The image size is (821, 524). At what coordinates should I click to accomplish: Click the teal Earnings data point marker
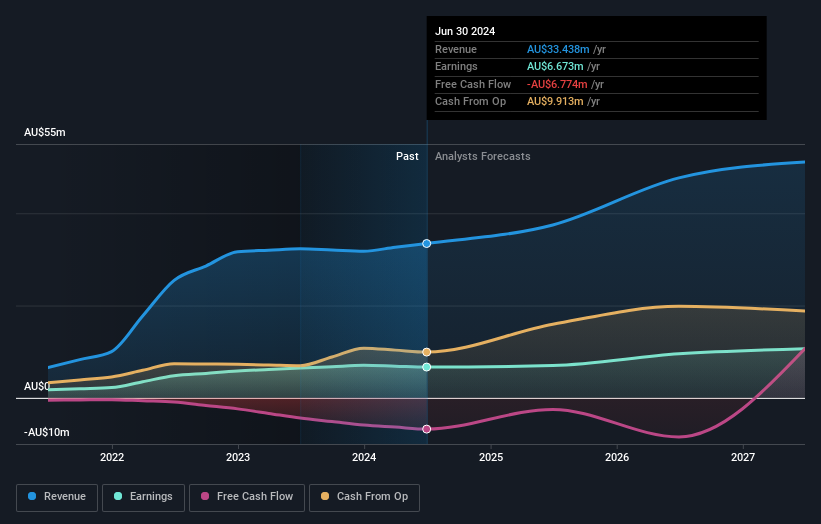tap(427, 367)
